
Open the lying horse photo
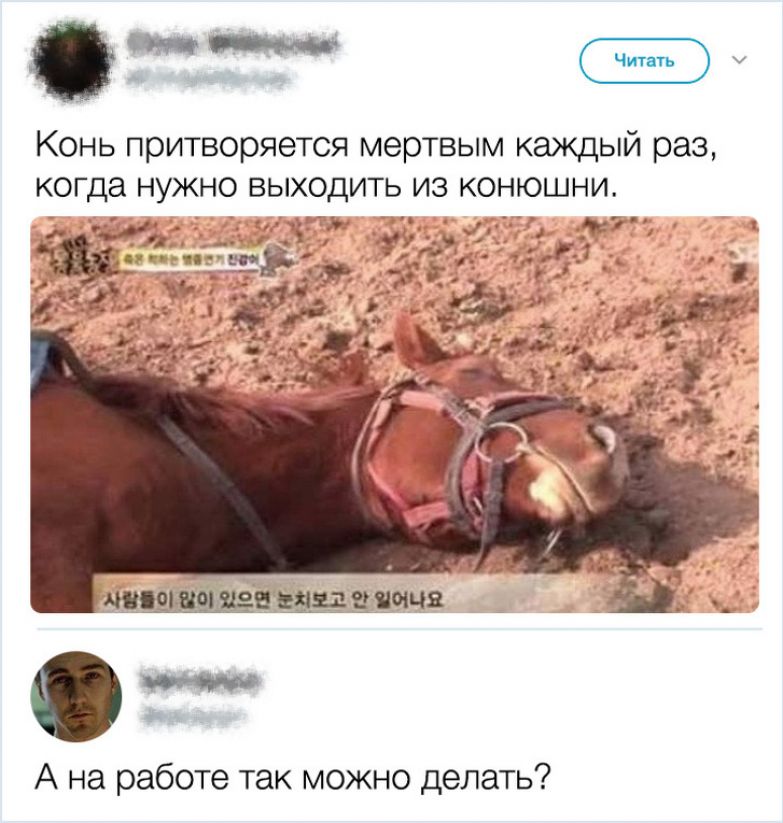click(x=395, y=415)
